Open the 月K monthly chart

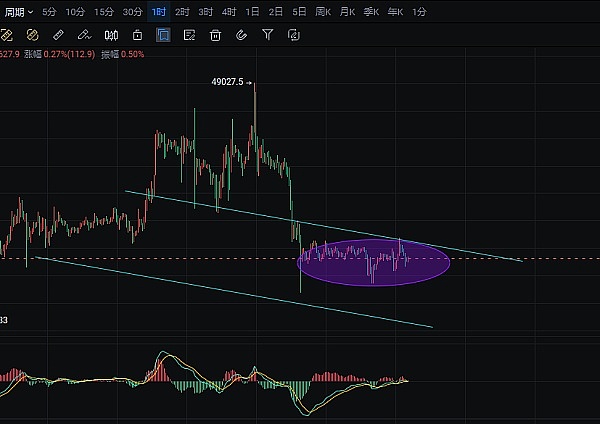pyautogui.click(x=347, y=12)
